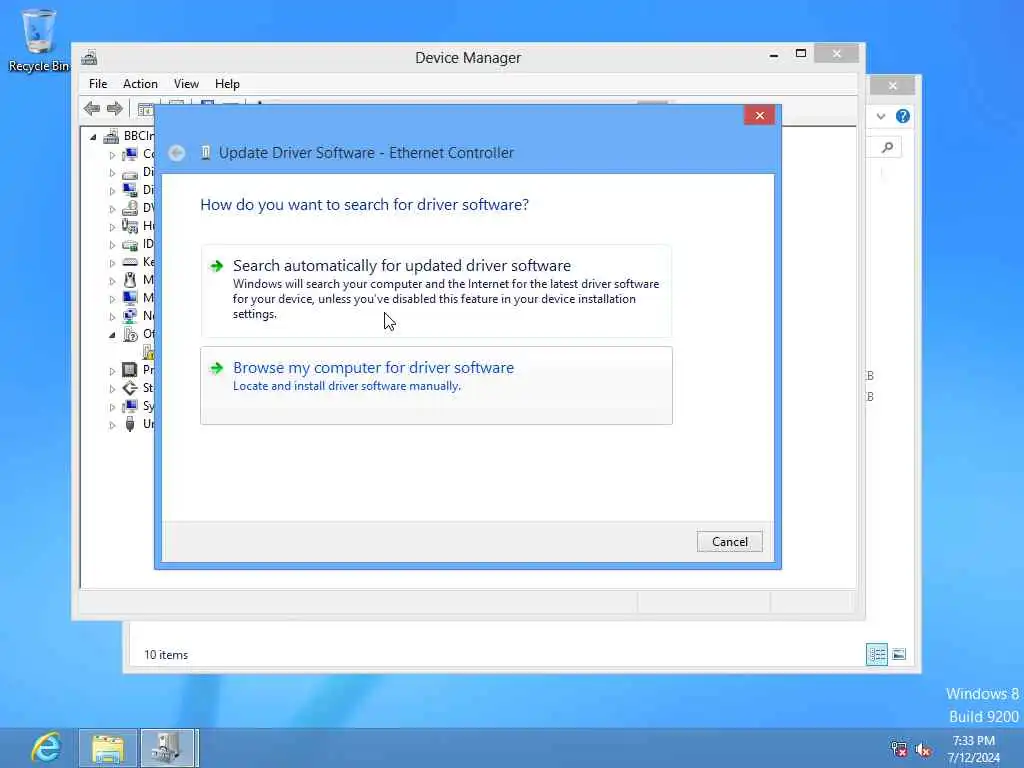
Task: Collapse the Other devices tree node
Action: coord(112,335)
